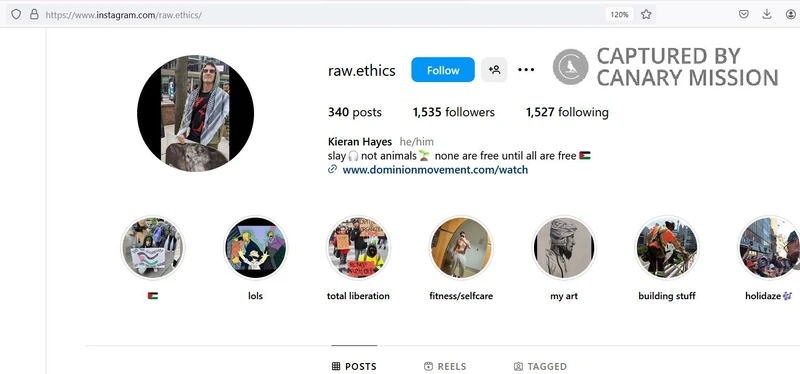Follow the raw.ethics account
The height and width of the screenshot is (374, 800).
pos(443,70)
